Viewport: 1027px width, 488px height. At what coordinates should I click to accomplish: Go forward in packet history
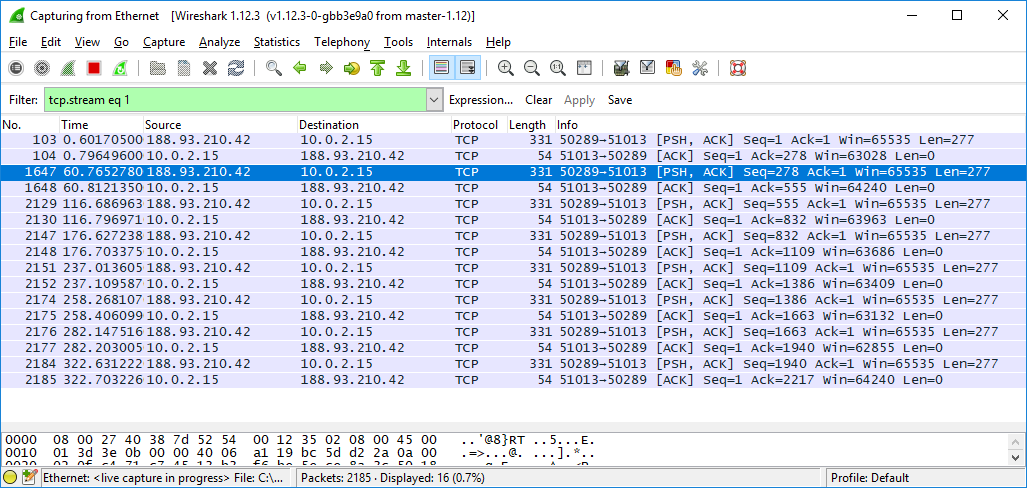(326, 67)
